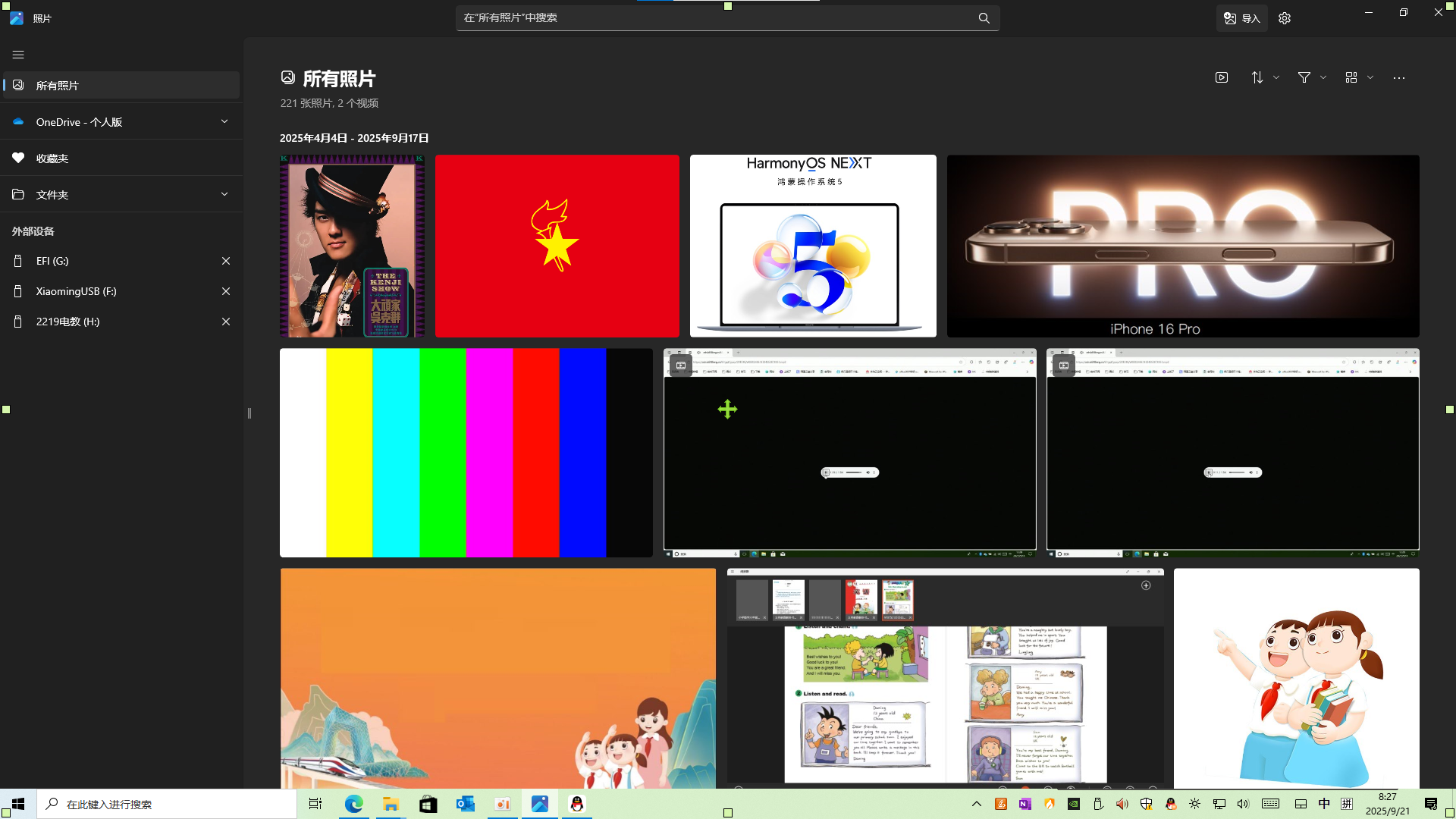Open Microsoft Store from the taskbar
Screen dimensions: 1456x819
pos(428,804)
